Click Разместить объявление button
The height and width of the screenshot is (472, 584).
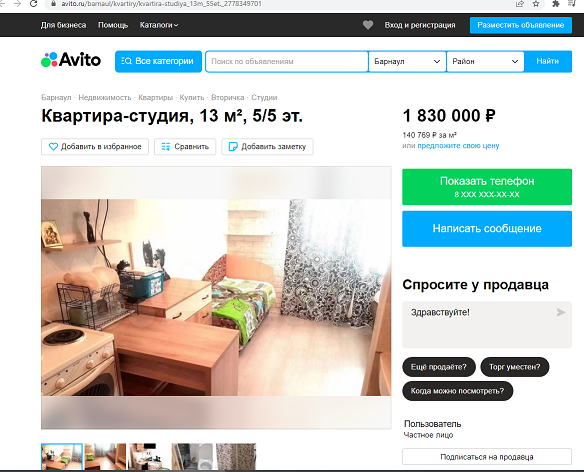(521, 25)
